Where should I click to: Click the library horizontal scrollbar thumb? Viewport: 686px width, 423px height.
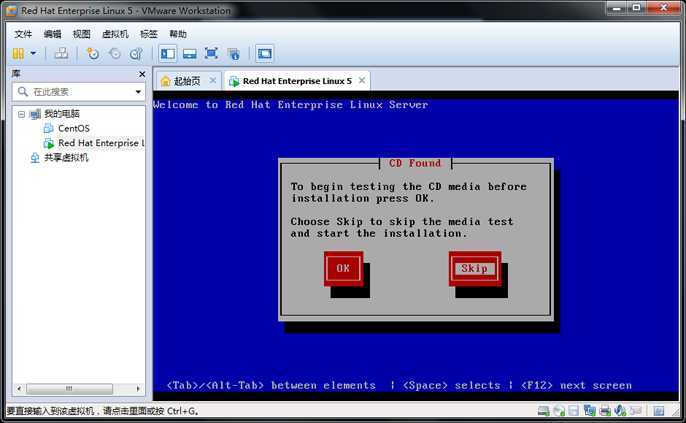(69, 388)
